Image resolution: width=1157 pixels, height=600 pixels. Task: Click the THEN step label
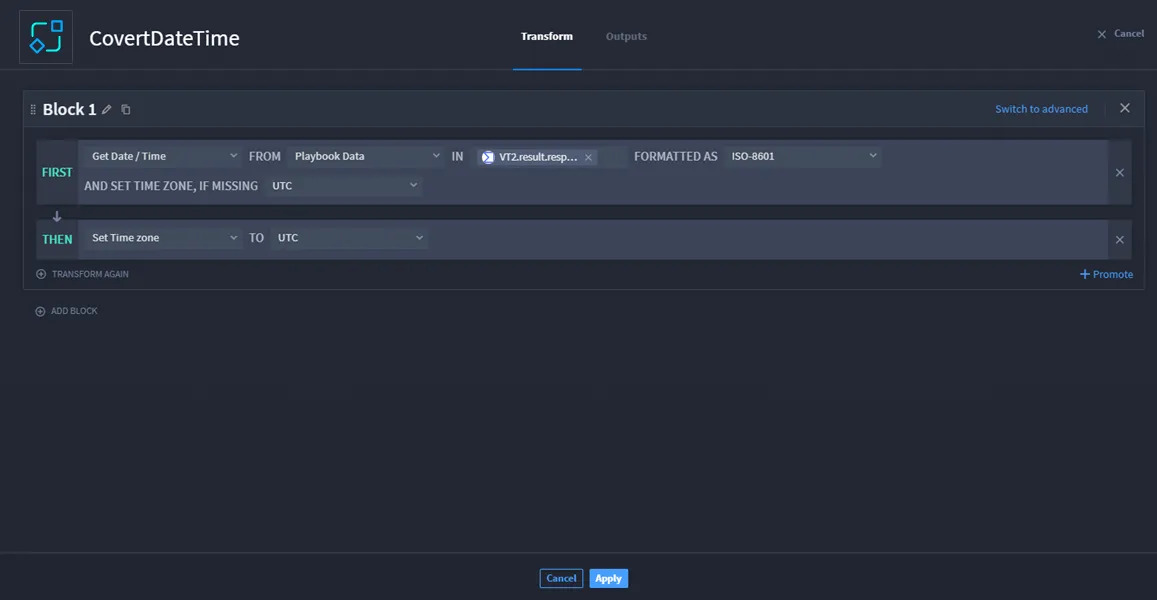pos(57,239)
